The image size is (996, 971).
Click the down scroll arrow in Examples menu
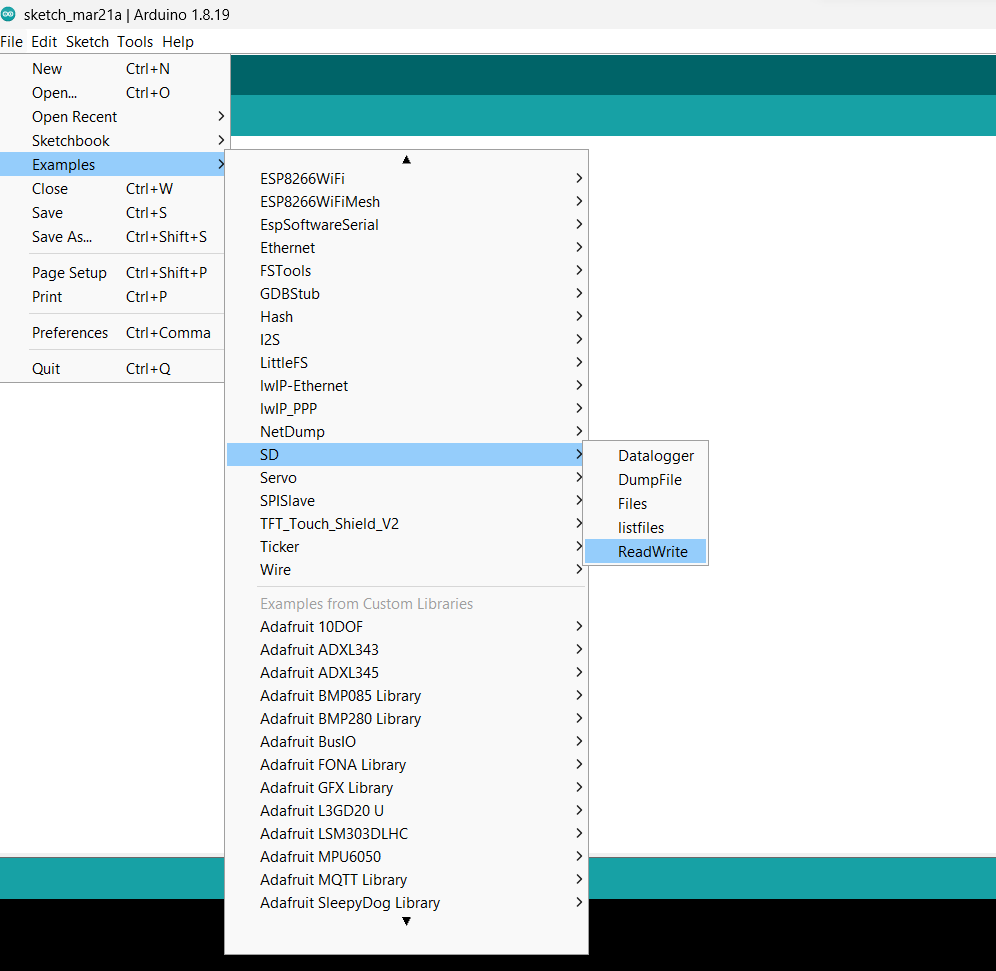click(406, 921)
